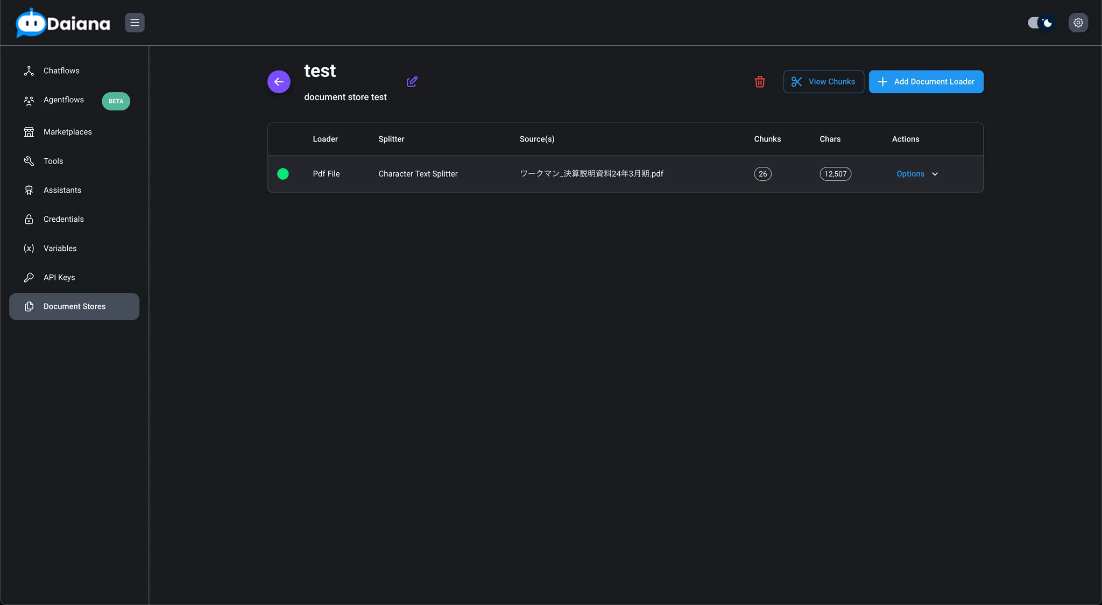Click the chevron next to Options
The width and height of the screenshot is (1102, 605).
pyautogui.click(x=935, y=174)
